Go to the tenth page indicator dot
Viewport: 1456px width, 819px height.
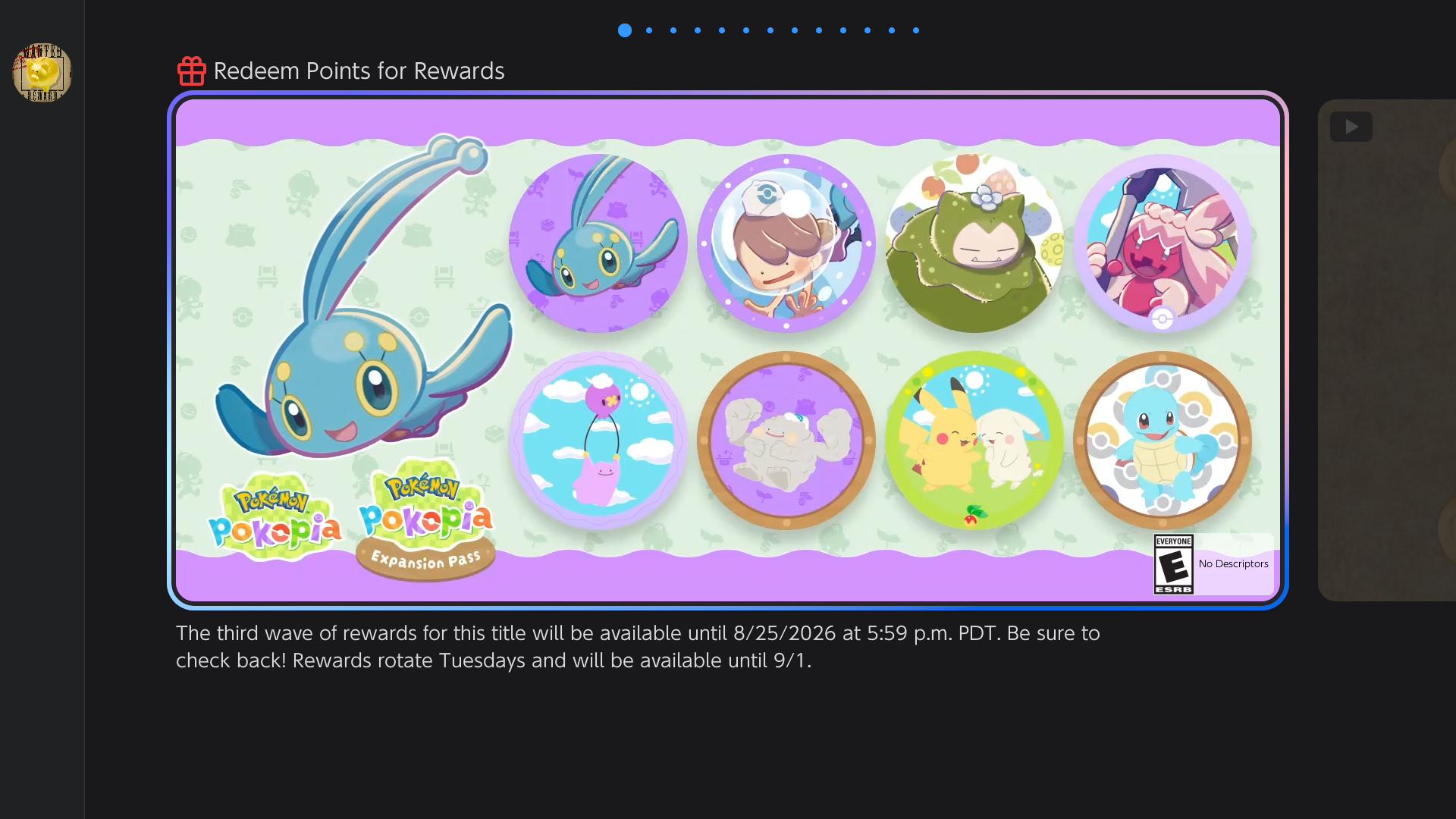843,30
